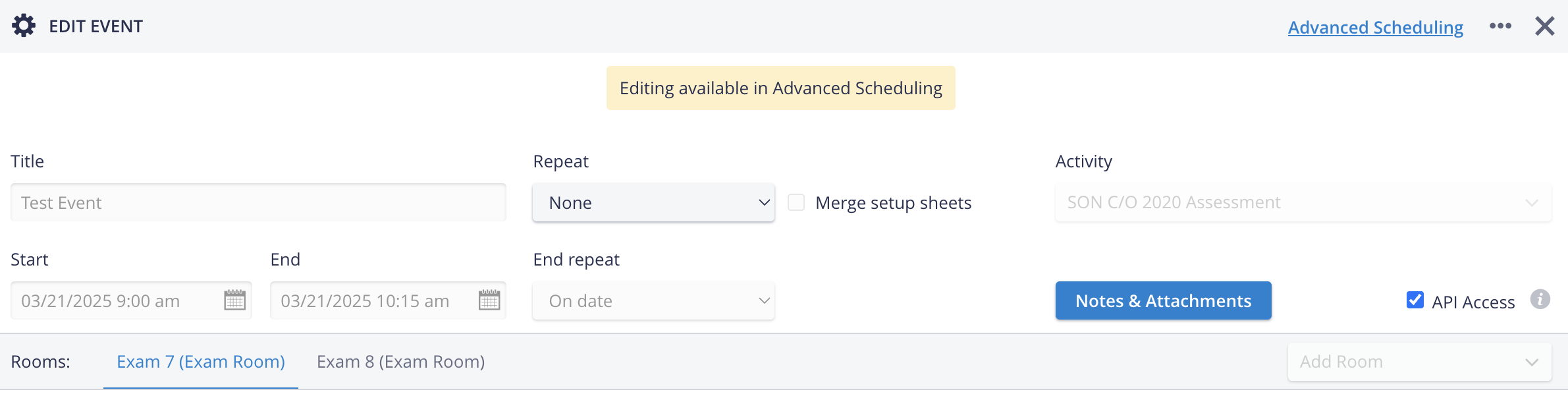This screenshot has height=396, width=1568.
Task: Open the Start date calendar picker
Action: pos(234,300)
